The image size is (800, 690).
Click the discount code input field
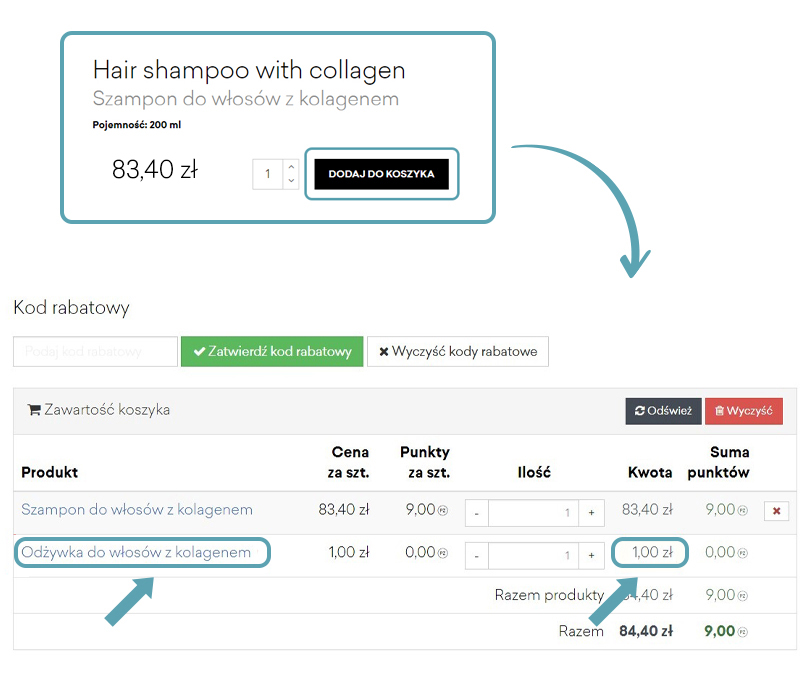(x=94, y=351)
